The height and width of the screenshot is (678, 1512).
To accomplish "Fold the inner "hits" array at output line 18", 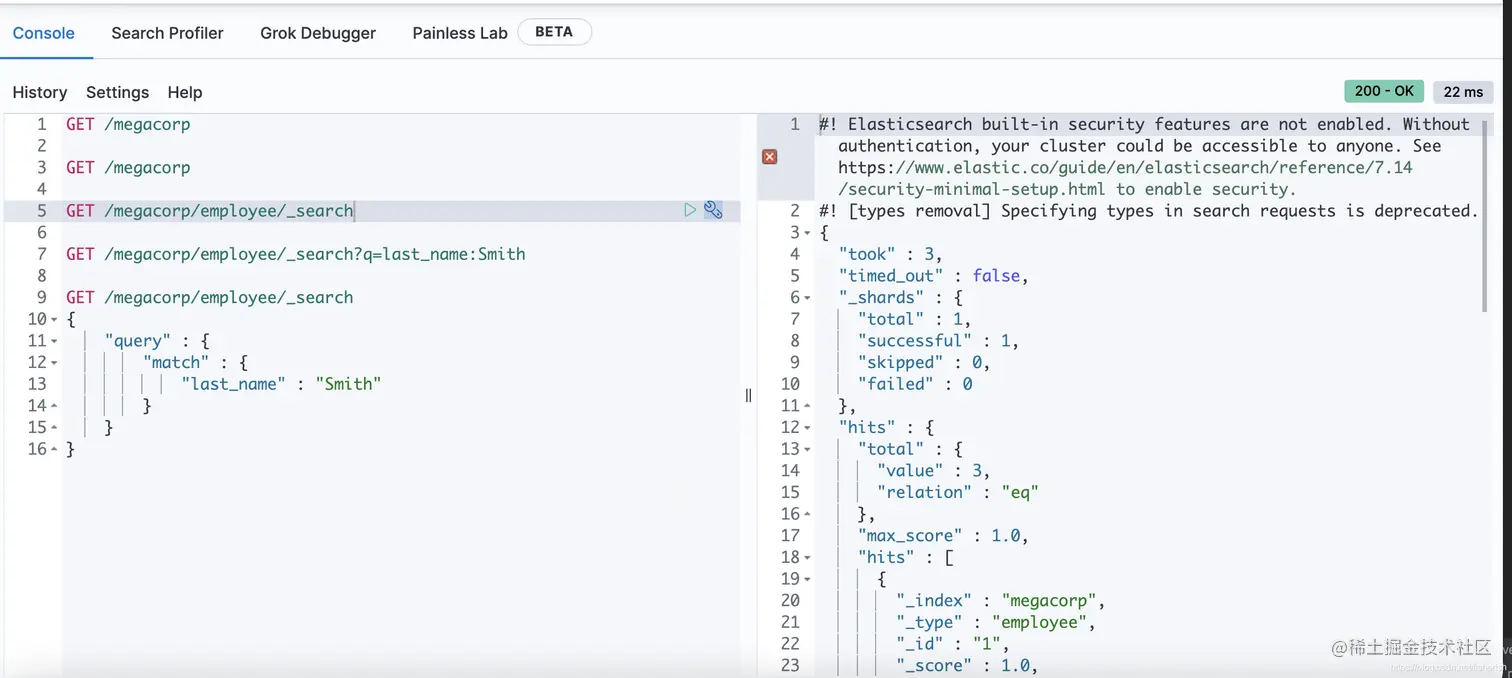I will tap(808, 558).
